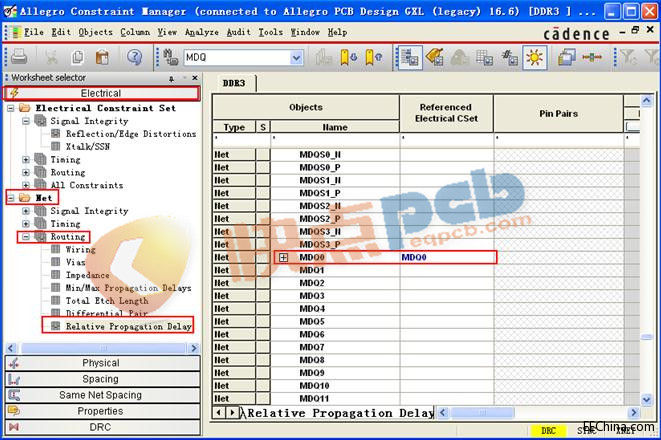Toggle the sun-shaped highlight icon

[535, 57]
